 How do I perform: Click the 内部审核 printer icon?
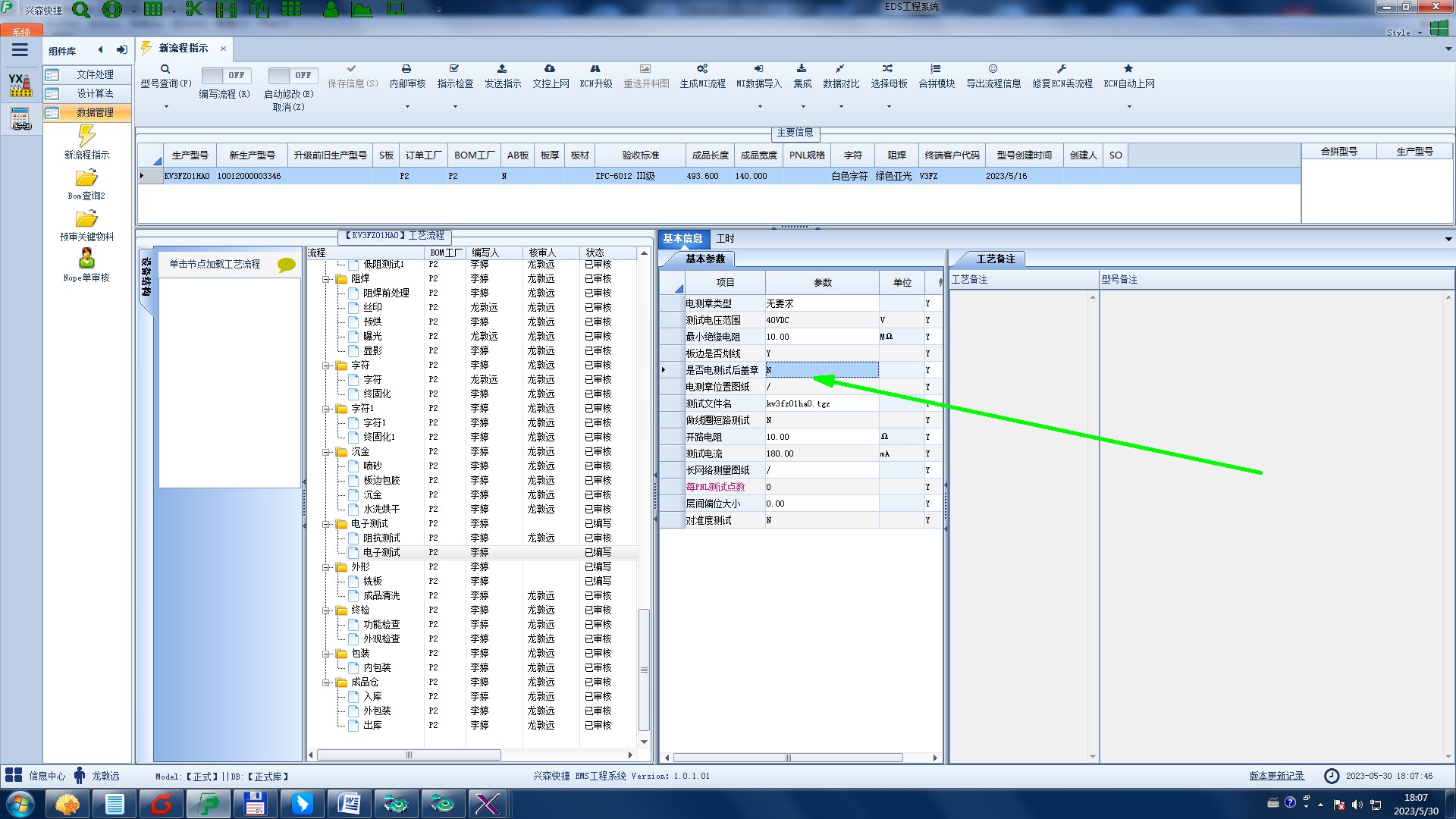[406, 69]
